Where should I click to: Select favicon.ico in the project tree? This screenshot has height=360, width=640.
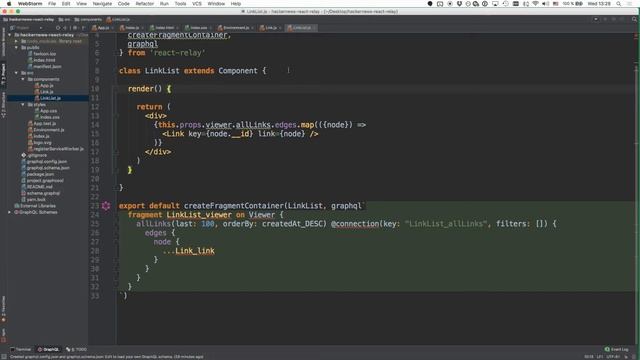(x=44, y=54)
